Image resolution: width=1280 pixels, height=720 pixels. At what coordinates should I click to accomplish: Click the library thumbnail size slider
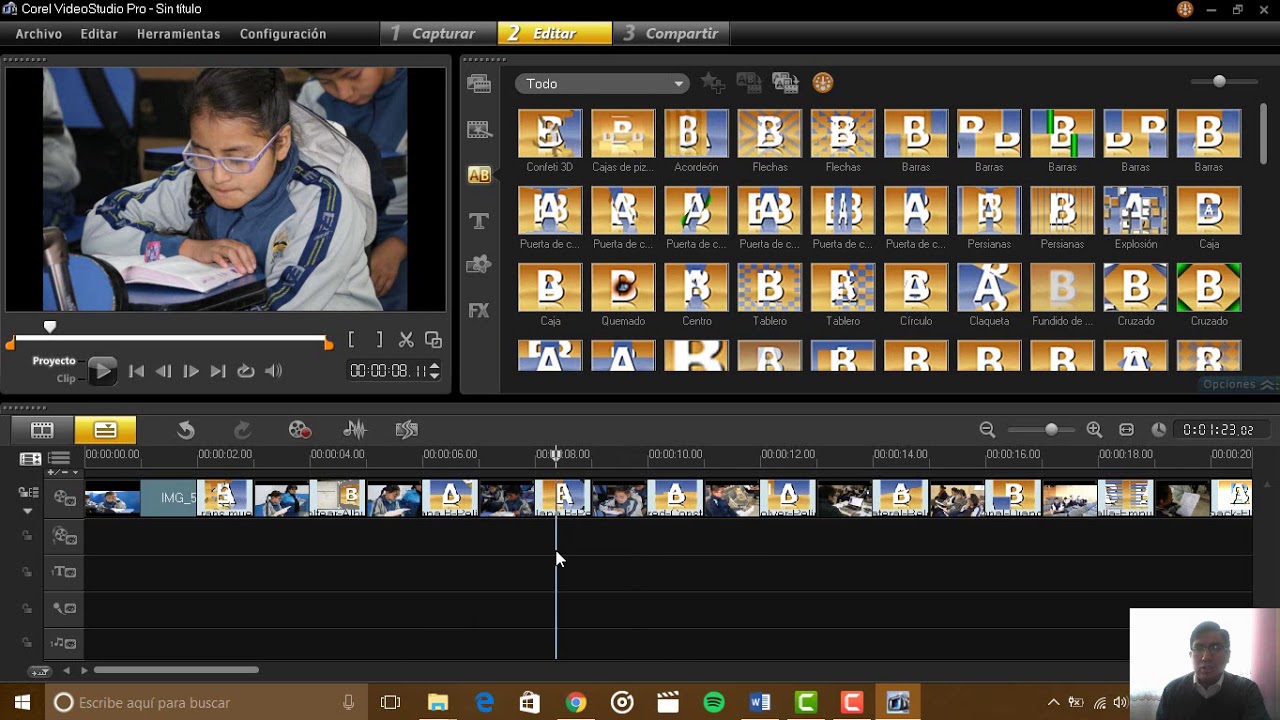(1220, 81)
